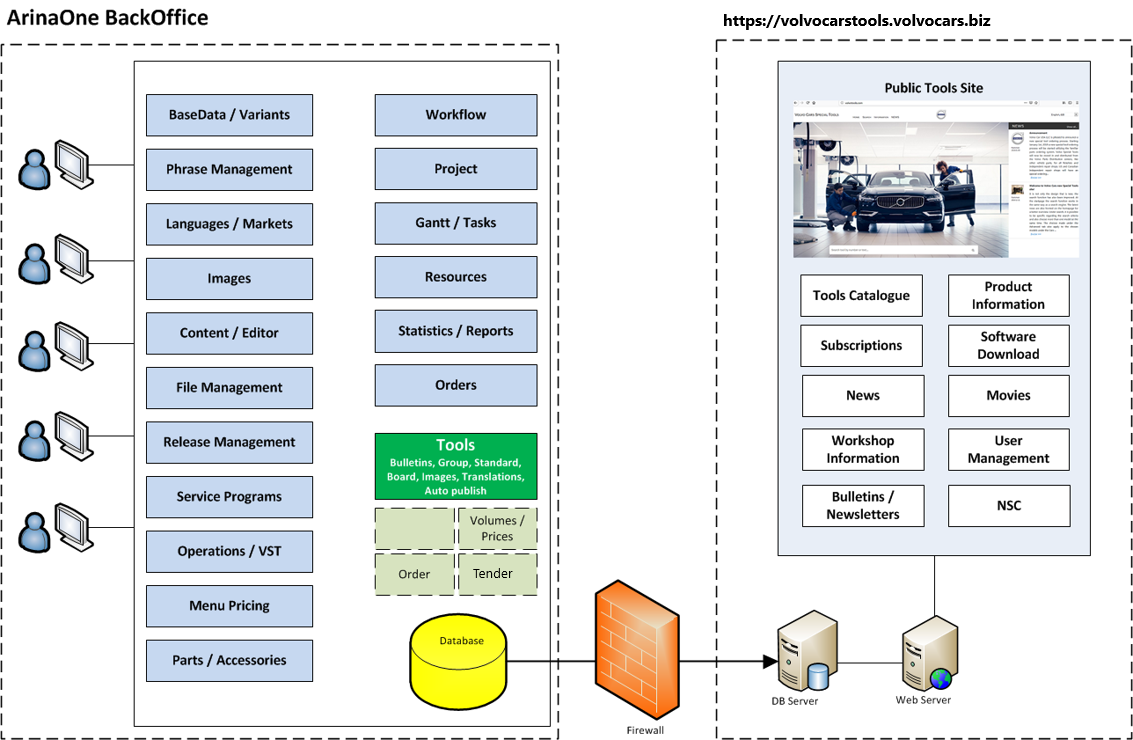Click the Bulletins / Newsletters box
The width and height of the screenshot is (1133, 740).
pos(862,506)
